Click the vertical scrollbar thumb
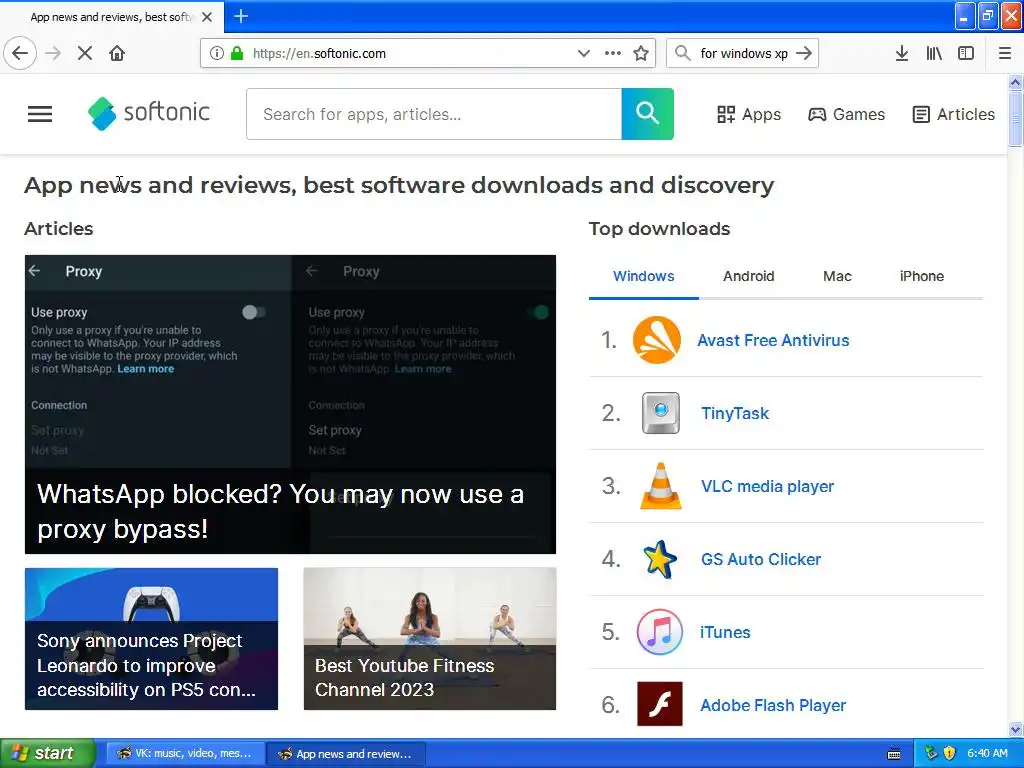 [1015, 119]
